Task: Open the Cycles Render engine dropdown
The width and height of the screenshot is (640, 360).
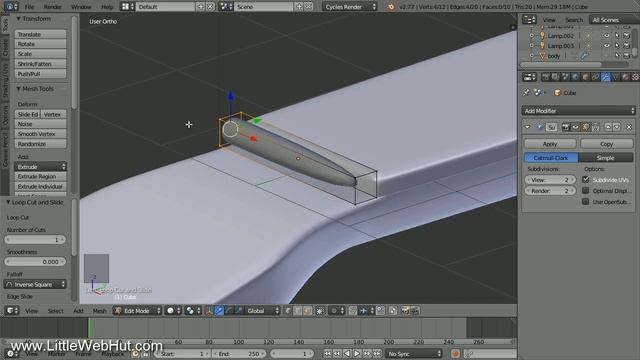Action: pyautogui.click(x=350, y=7)
